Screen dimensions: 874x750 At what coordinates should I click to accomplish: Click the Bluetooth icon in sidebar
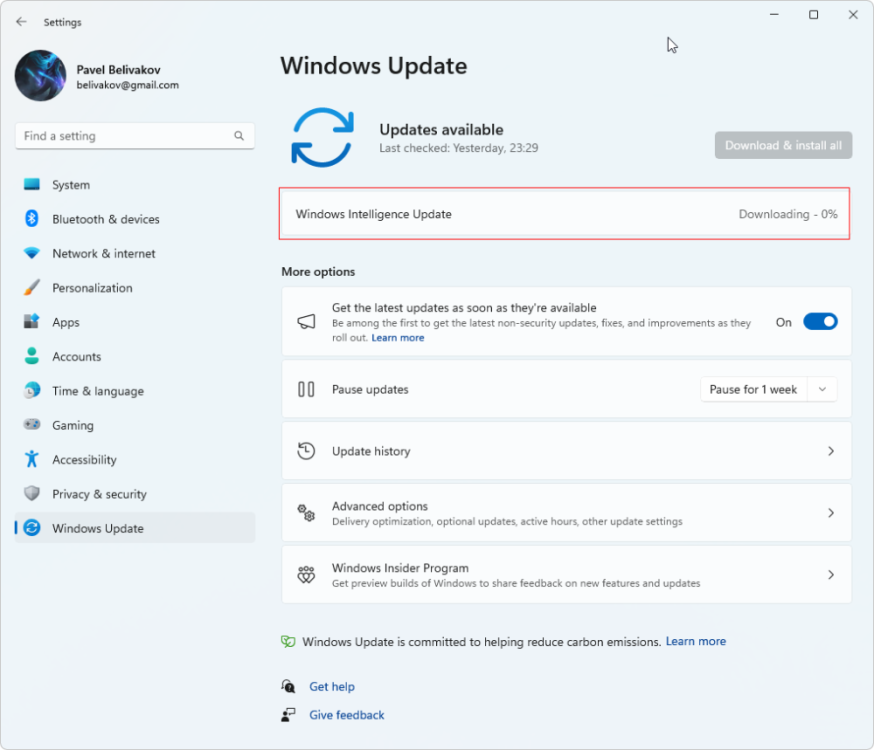point(32,218)
